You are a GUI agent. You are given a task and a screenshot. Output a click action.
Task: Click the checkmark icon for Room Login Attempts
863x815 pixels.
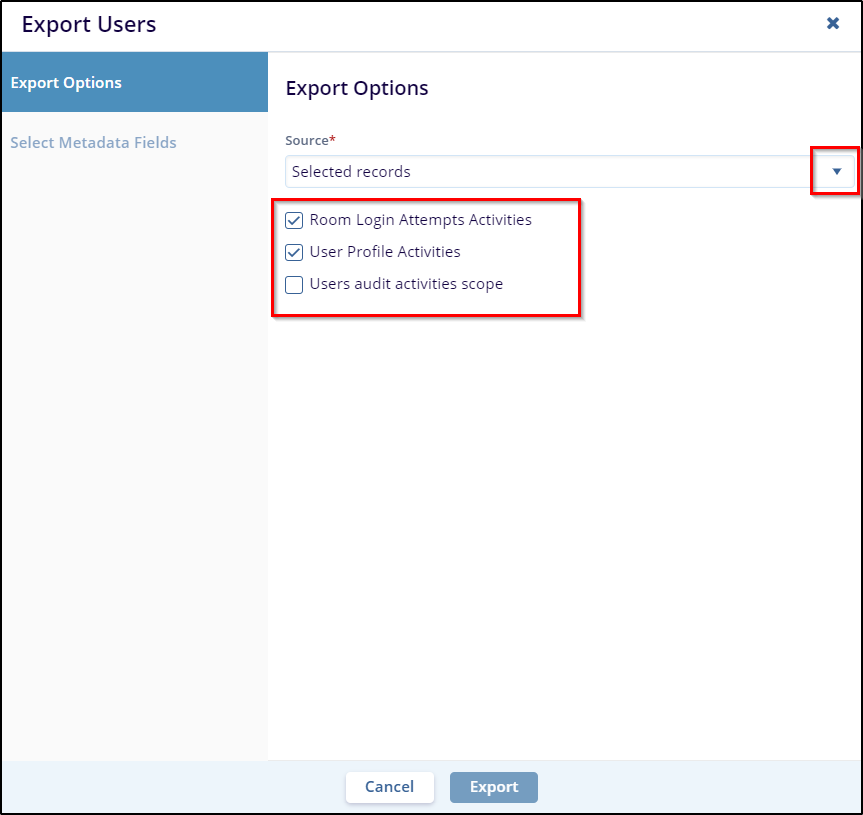click(x=294, y=220)
